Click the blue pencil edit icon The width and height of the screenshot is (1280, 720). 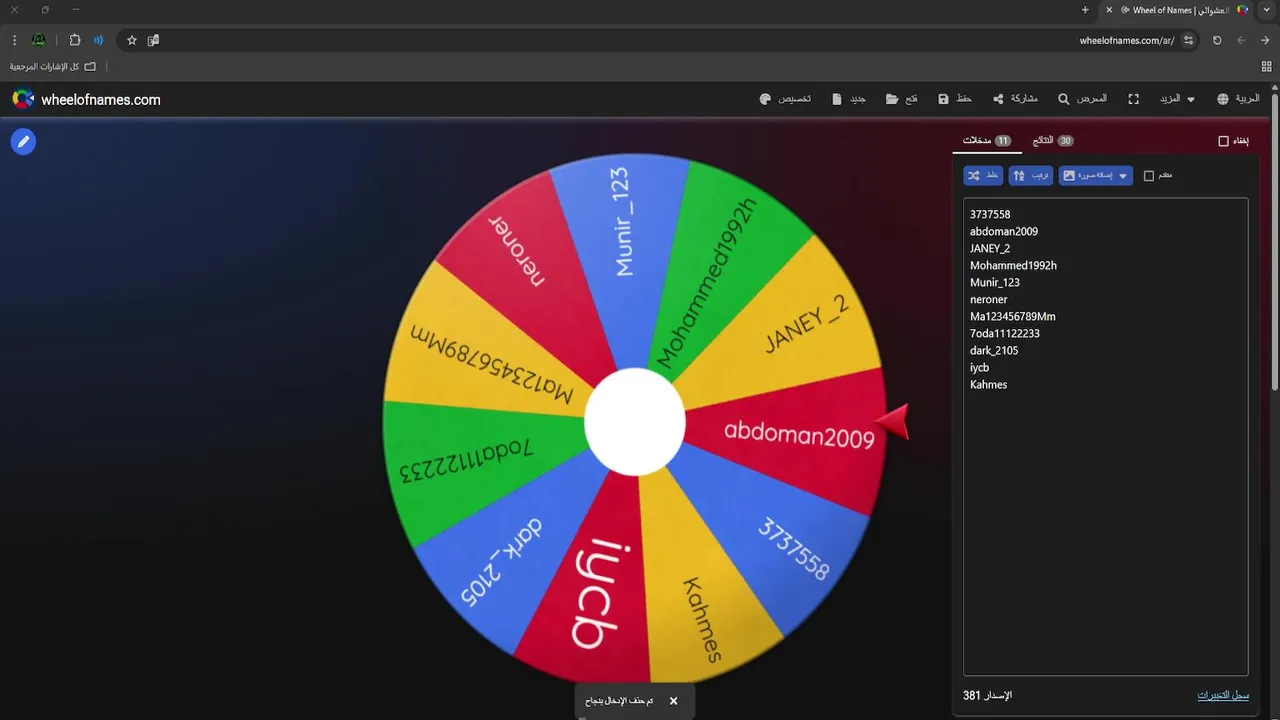click(x=23, y=142)
